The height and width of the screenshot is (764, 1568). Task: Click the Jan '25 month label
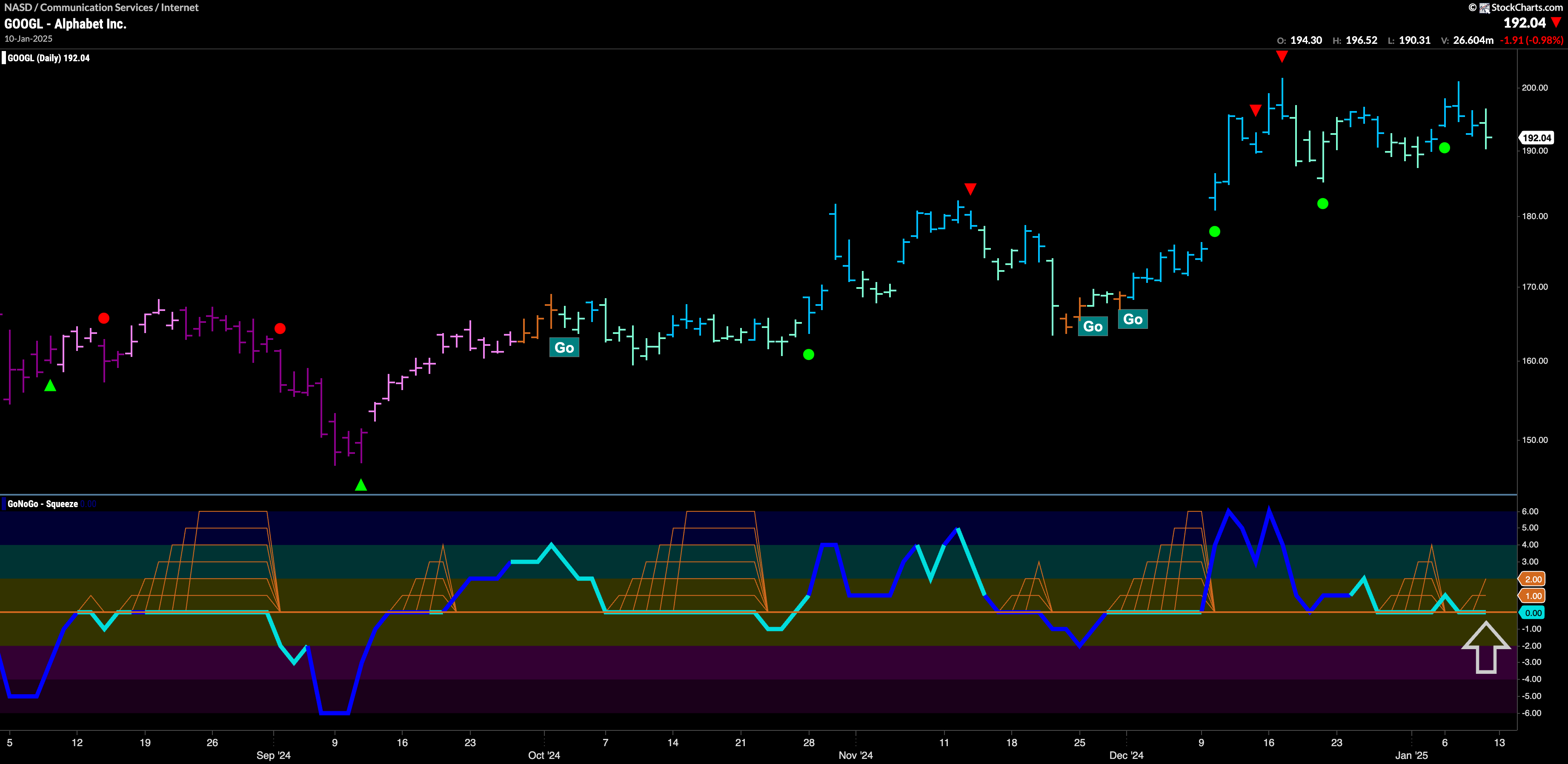[1411, 755]
